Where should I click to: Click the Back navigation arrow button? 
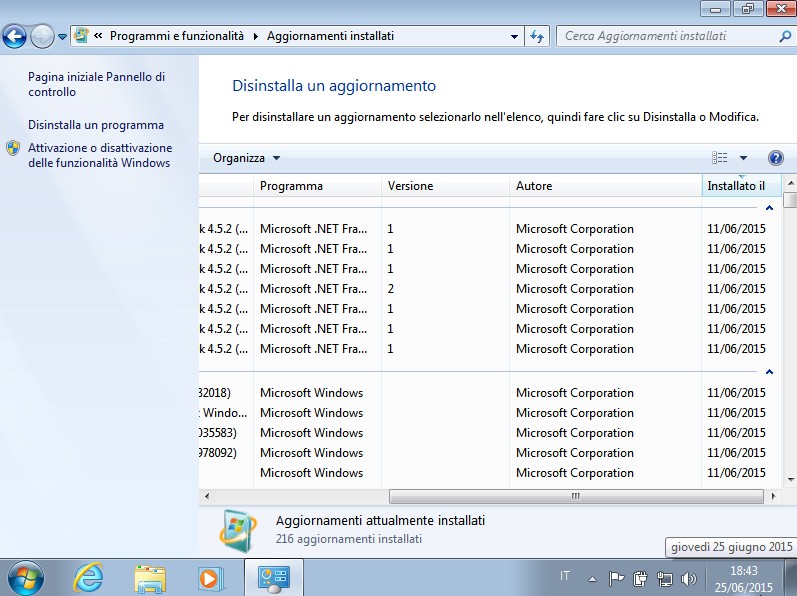coord(14,37)
